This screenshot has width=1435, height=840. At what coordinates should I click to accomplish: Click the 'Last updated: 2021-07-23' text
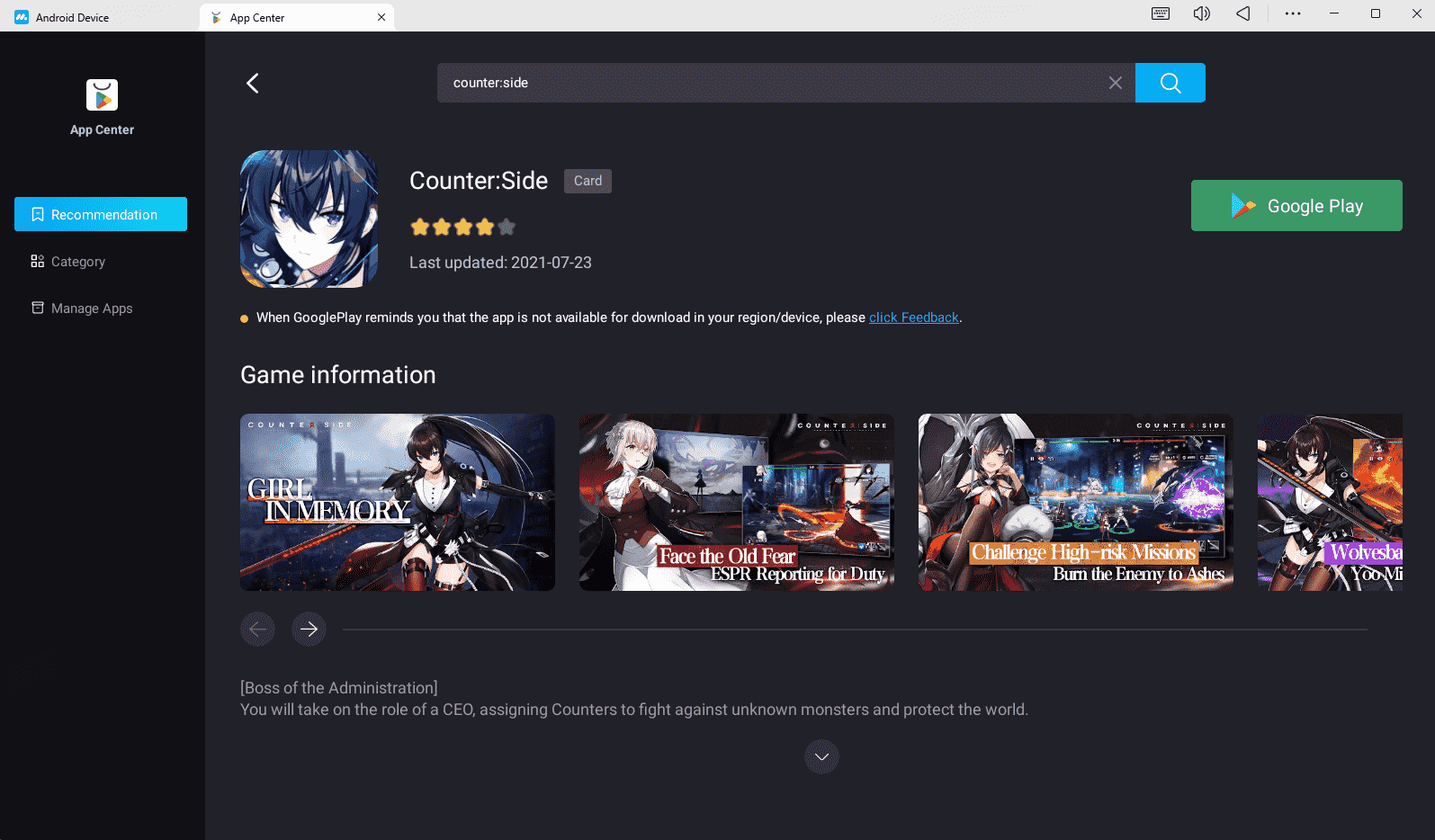pos(500,263)
